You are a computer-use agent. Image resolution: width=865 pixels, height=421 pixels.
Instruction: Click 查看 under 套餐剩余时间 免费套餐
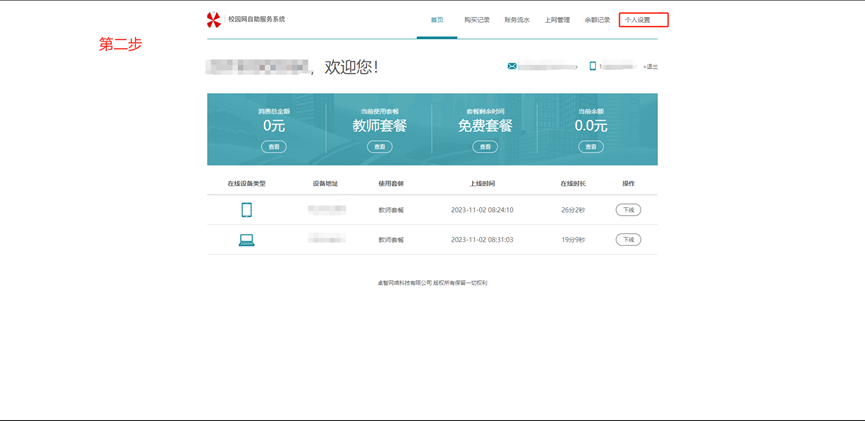[x=485, y=147]
